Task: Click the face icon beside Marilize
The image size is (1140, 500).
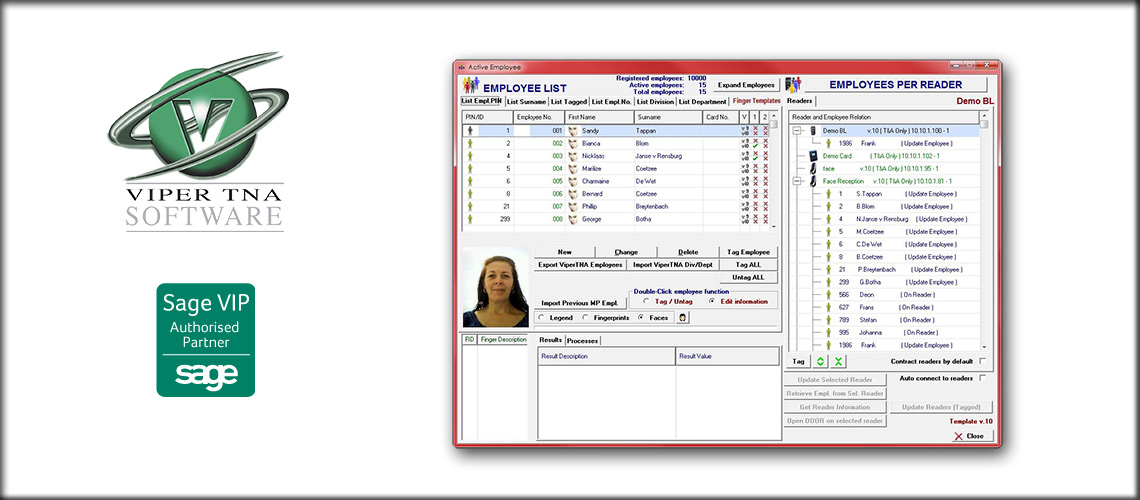Action: pos(573,169)
